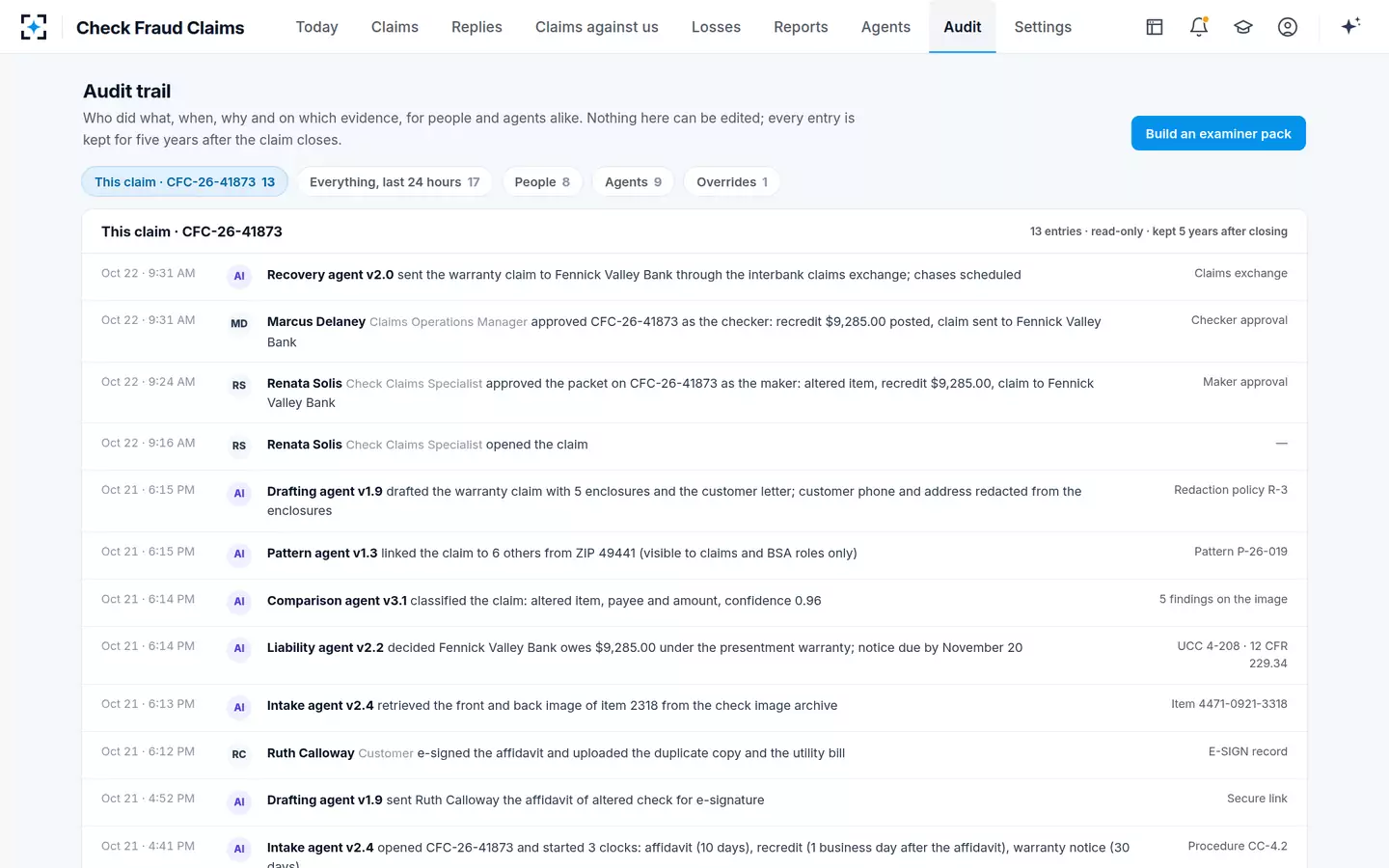Screen dimensions: 1389x868
Task: Go to the Today tab
Action: coord(316,27)
